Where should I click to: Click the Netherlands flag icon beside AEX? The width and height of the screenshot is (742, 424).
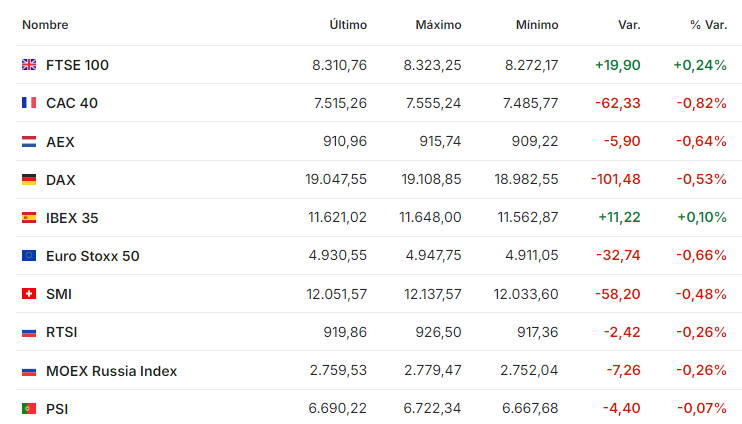29,141
